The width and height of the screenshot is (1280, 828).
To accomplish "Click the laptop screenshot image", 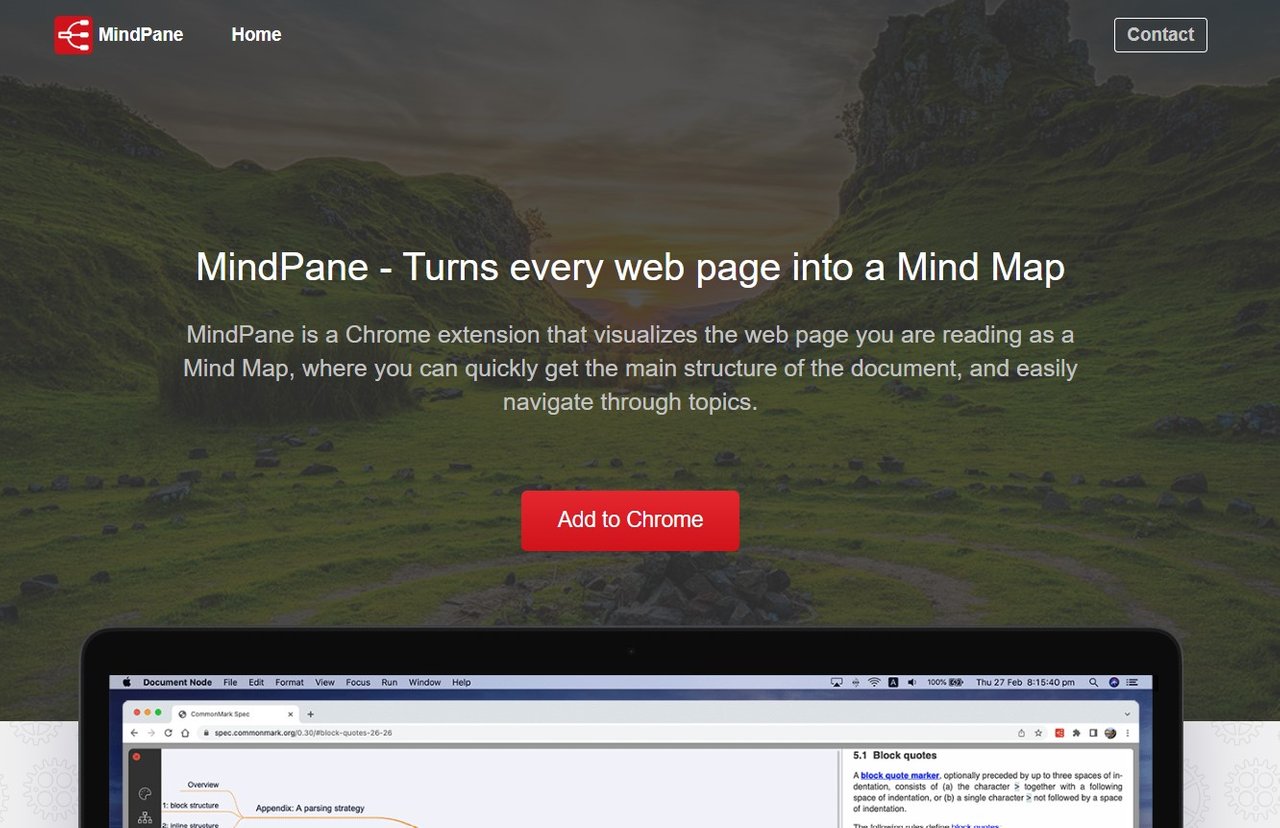I will [x=631, y=728].
